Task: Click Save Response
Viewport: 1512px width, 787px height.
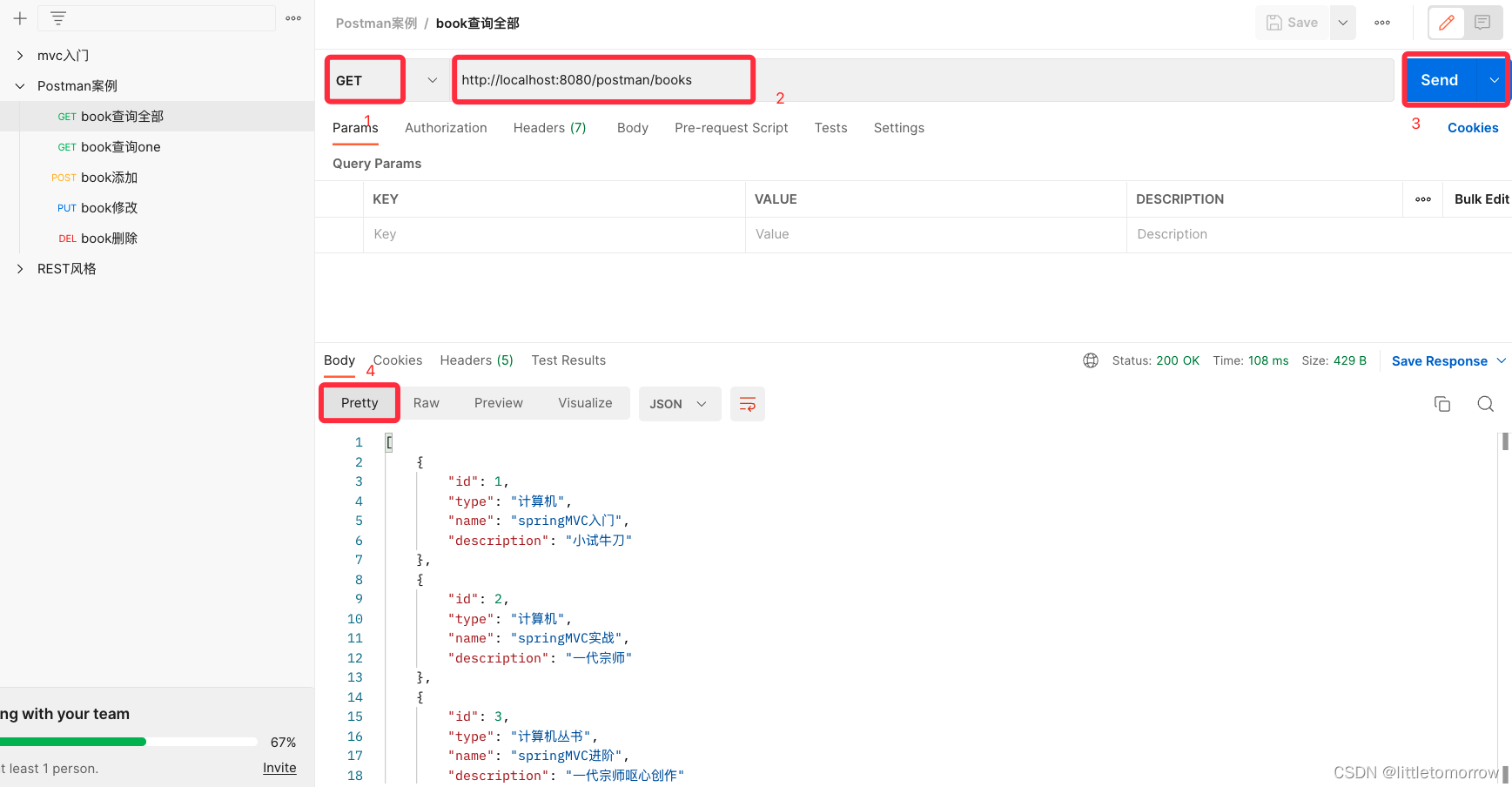Action: pos(1440,361)
